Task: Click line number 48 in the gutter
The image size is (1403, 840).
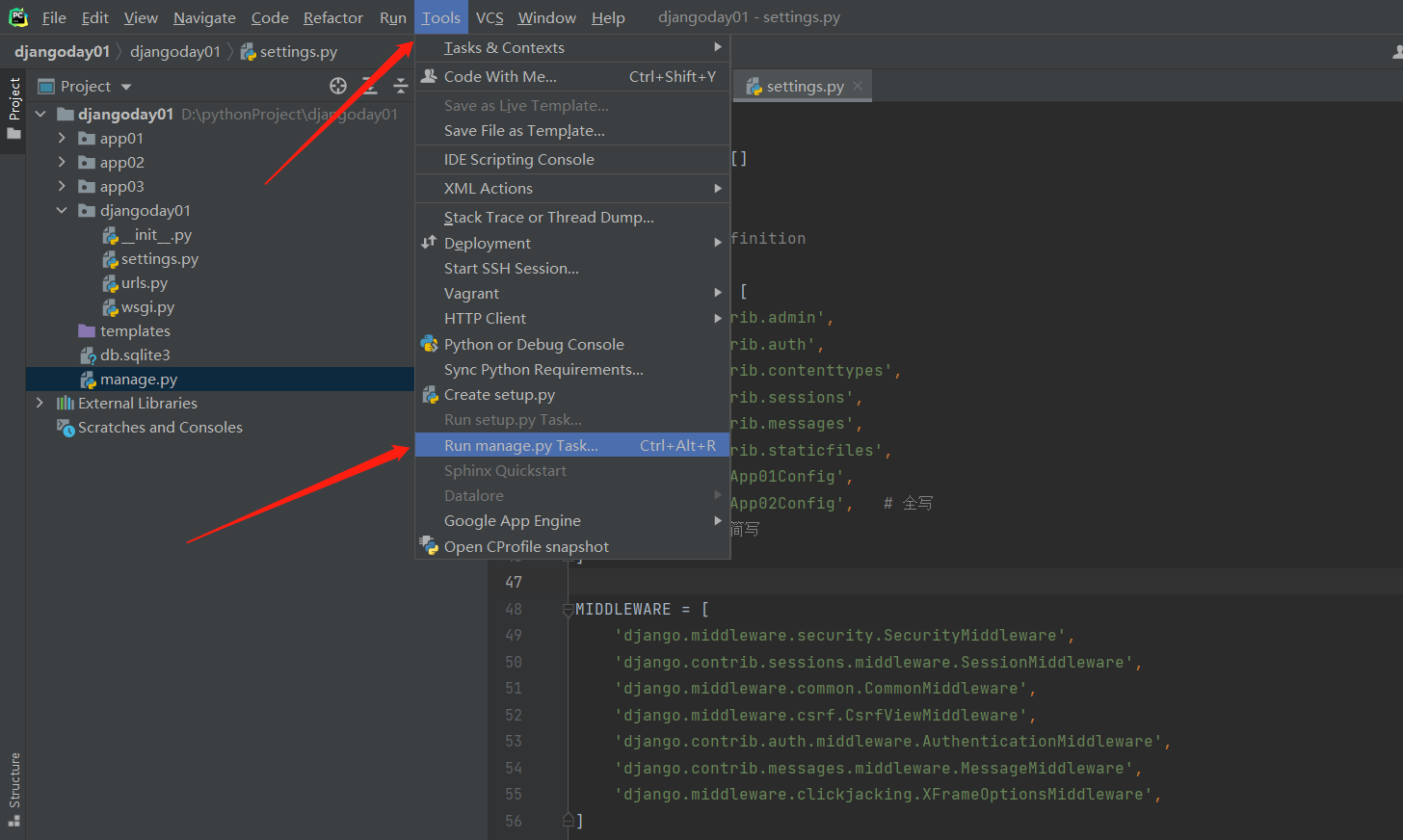Action: pyautogui.click(x=514, y=609)
